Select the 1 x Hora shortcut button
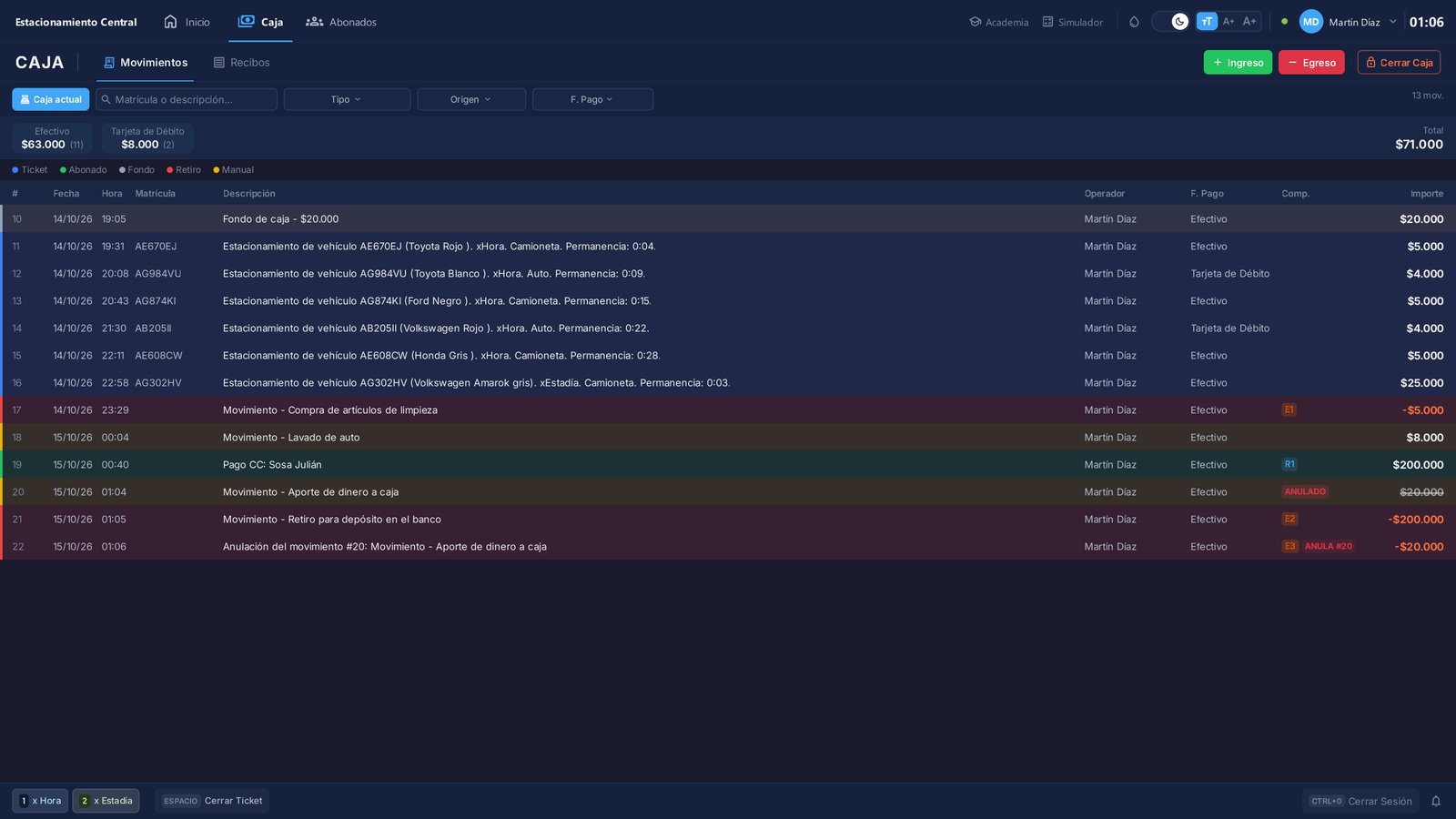This screenshot has height=819, width=1456. click(40, 801)
